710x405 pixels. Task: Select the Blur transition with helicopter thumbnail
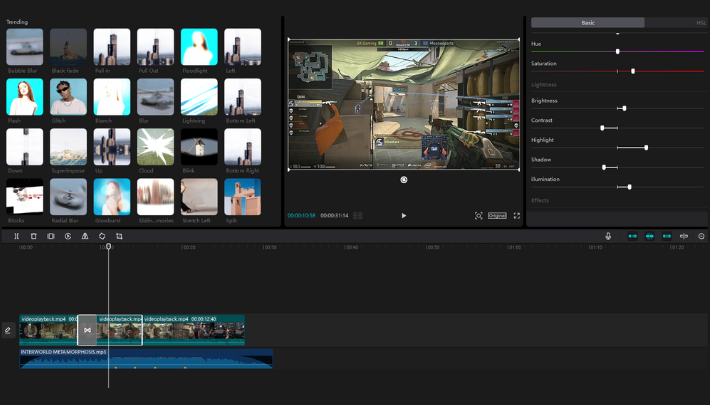point(155,97)
